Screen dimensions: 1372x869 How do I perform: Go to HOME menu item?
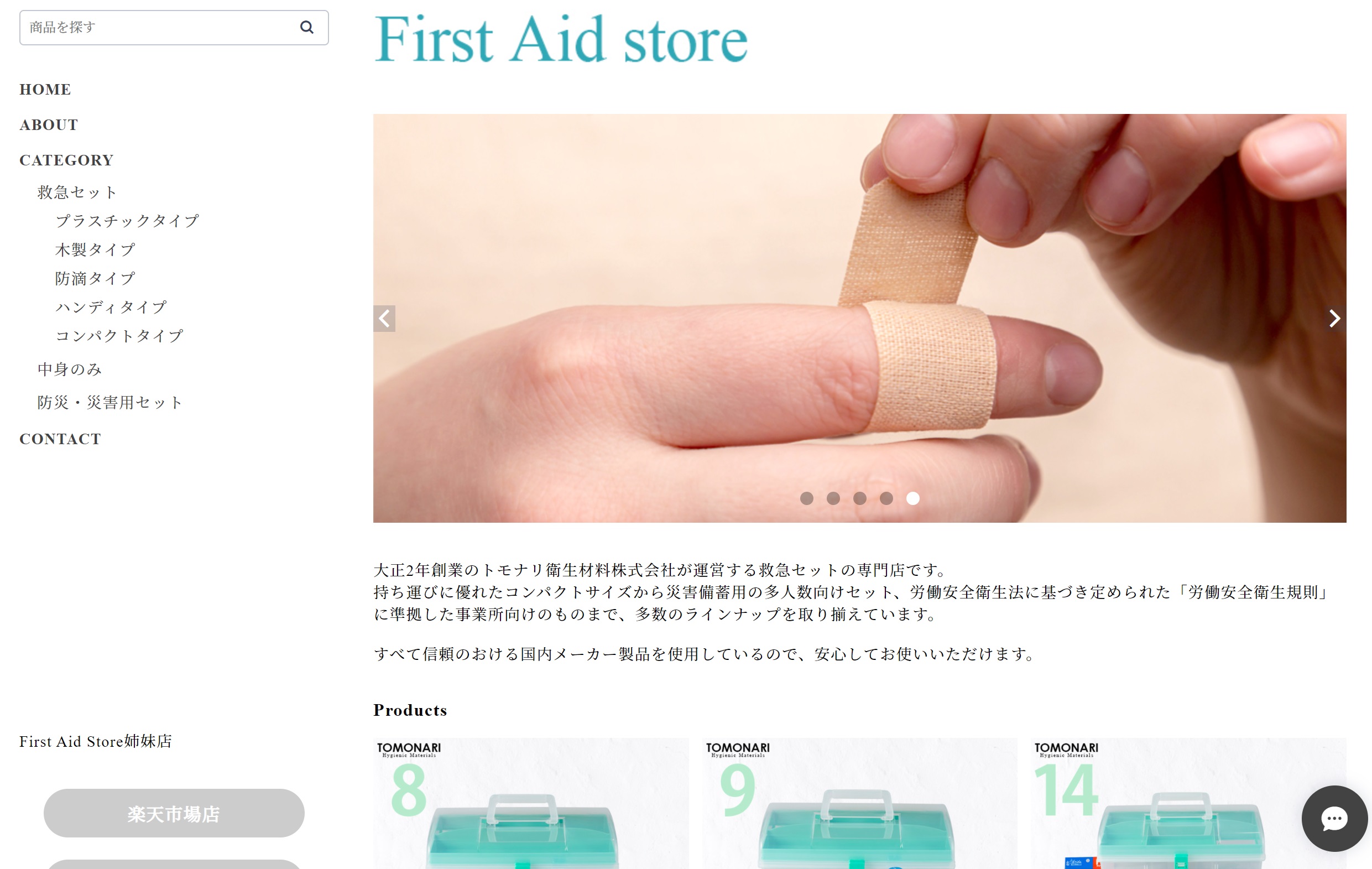point(45,90)
